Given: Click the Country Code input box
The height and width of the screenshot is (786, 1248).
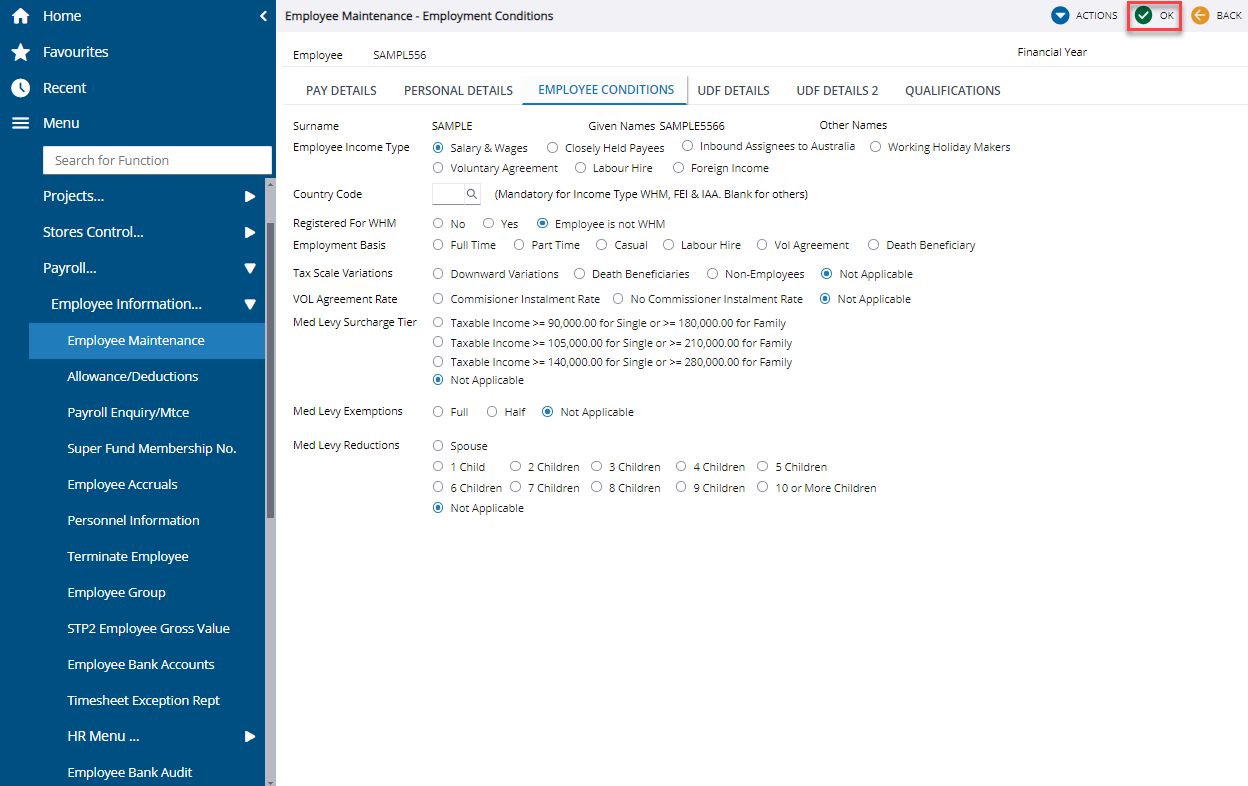Looking at the screenshot, I should (x=448, y=194).
